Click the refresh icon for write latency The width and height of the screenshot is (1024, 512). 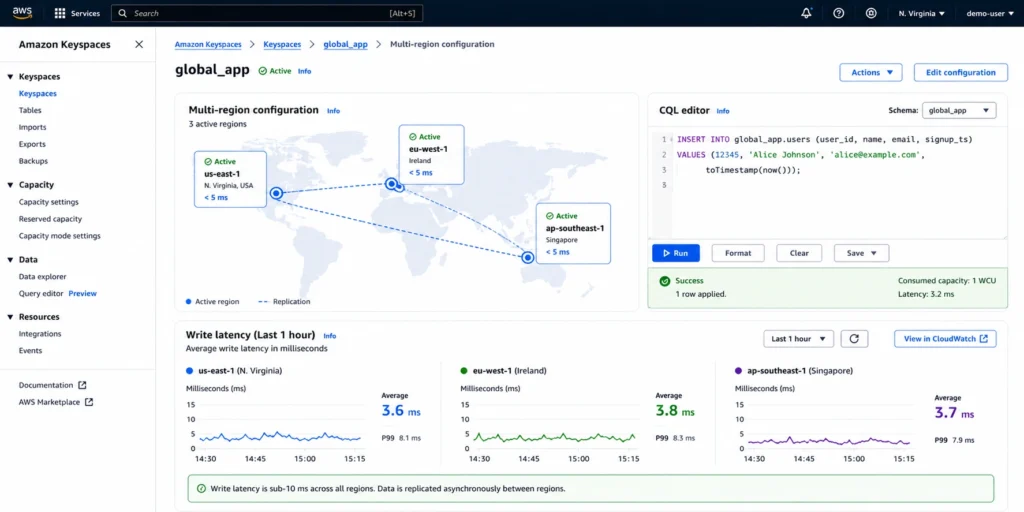pyautogui.click(x=854, y=339)
